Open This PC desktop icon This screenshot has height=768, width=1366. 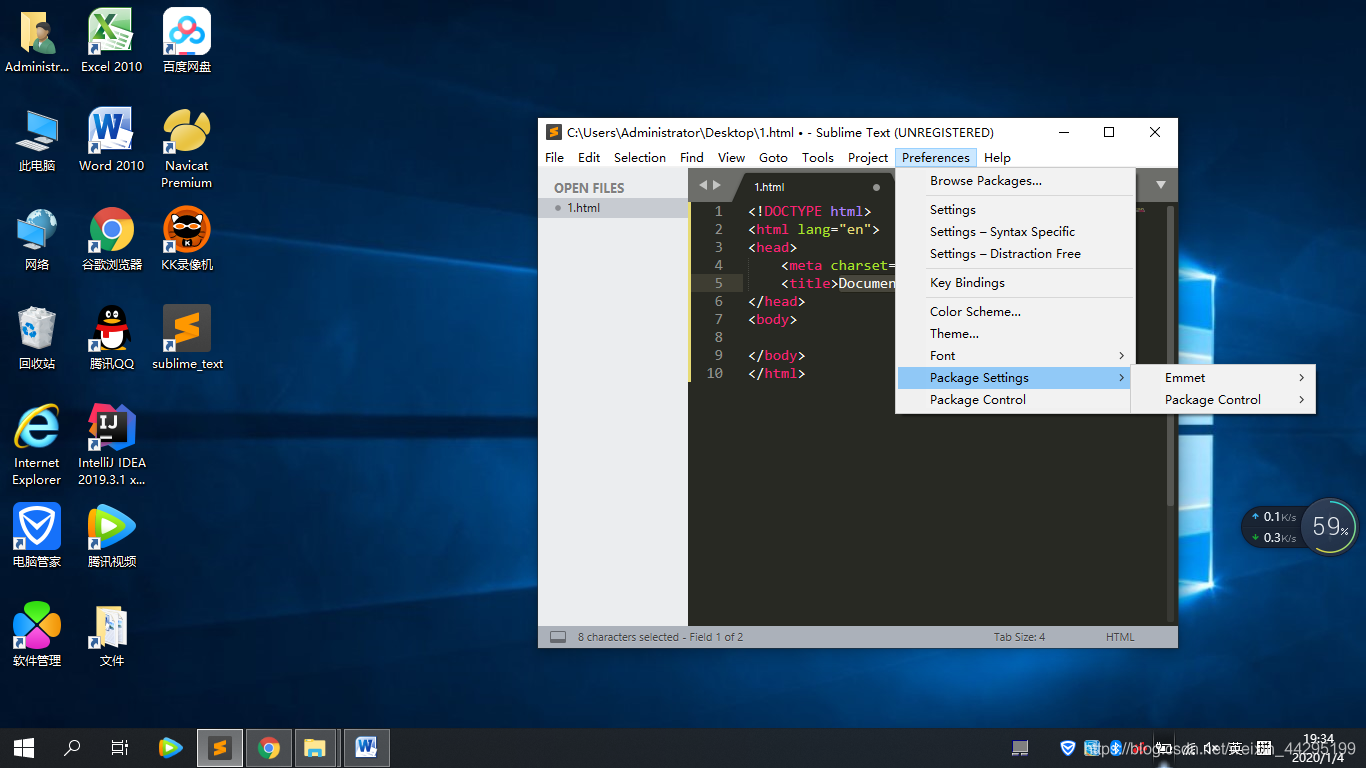pos(37,140)
